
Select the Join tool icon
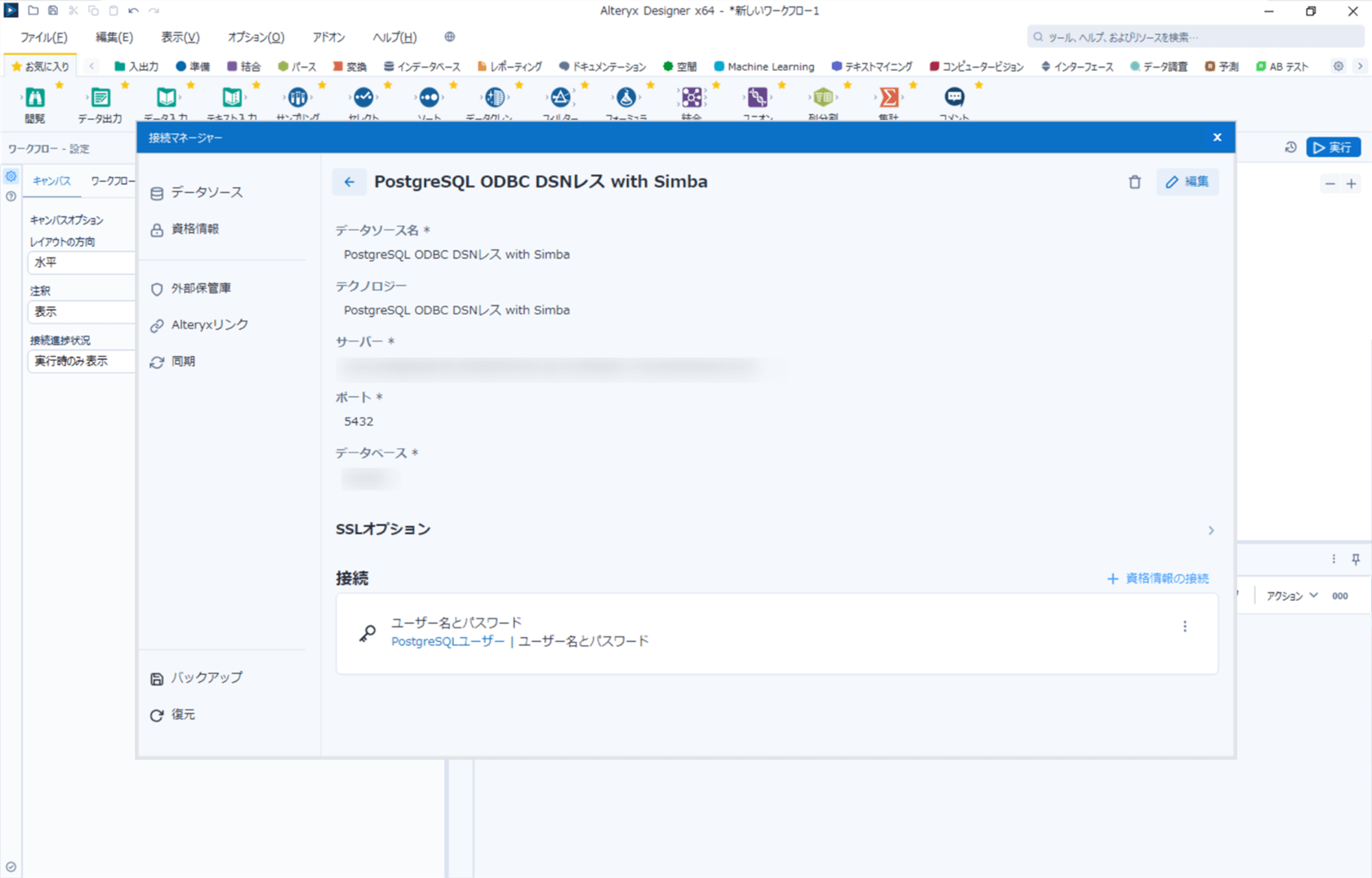tap(691, 97)
